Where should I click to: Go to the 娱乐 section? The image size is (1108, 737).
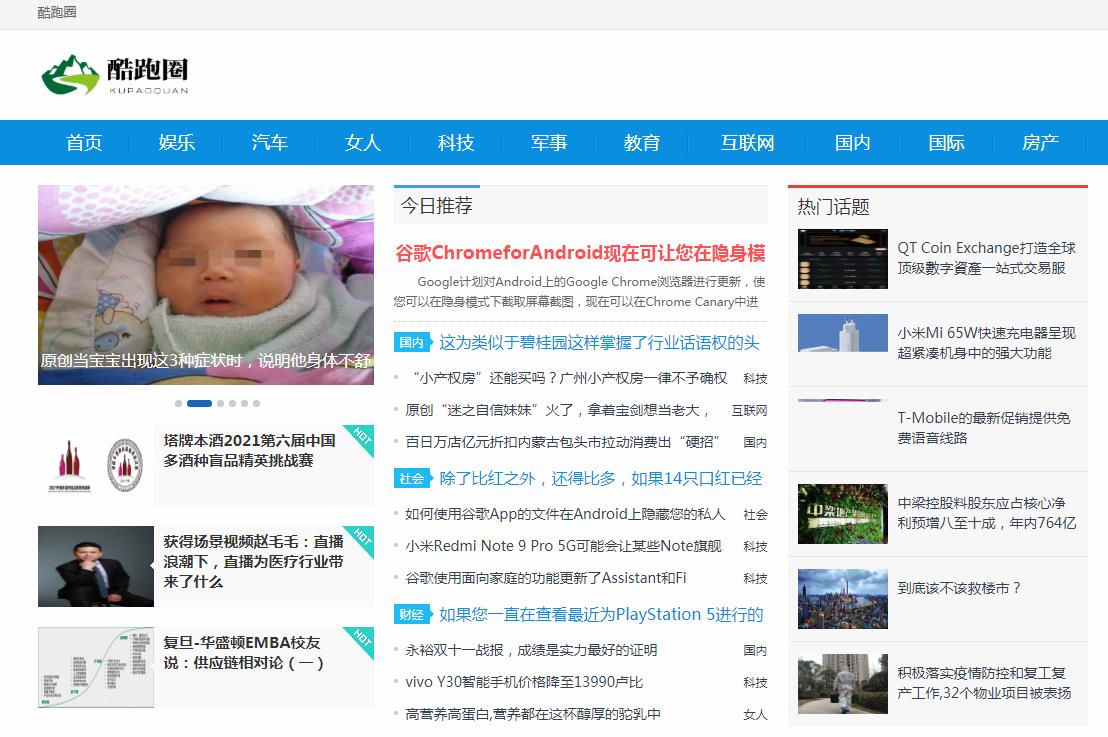point(177,143)
